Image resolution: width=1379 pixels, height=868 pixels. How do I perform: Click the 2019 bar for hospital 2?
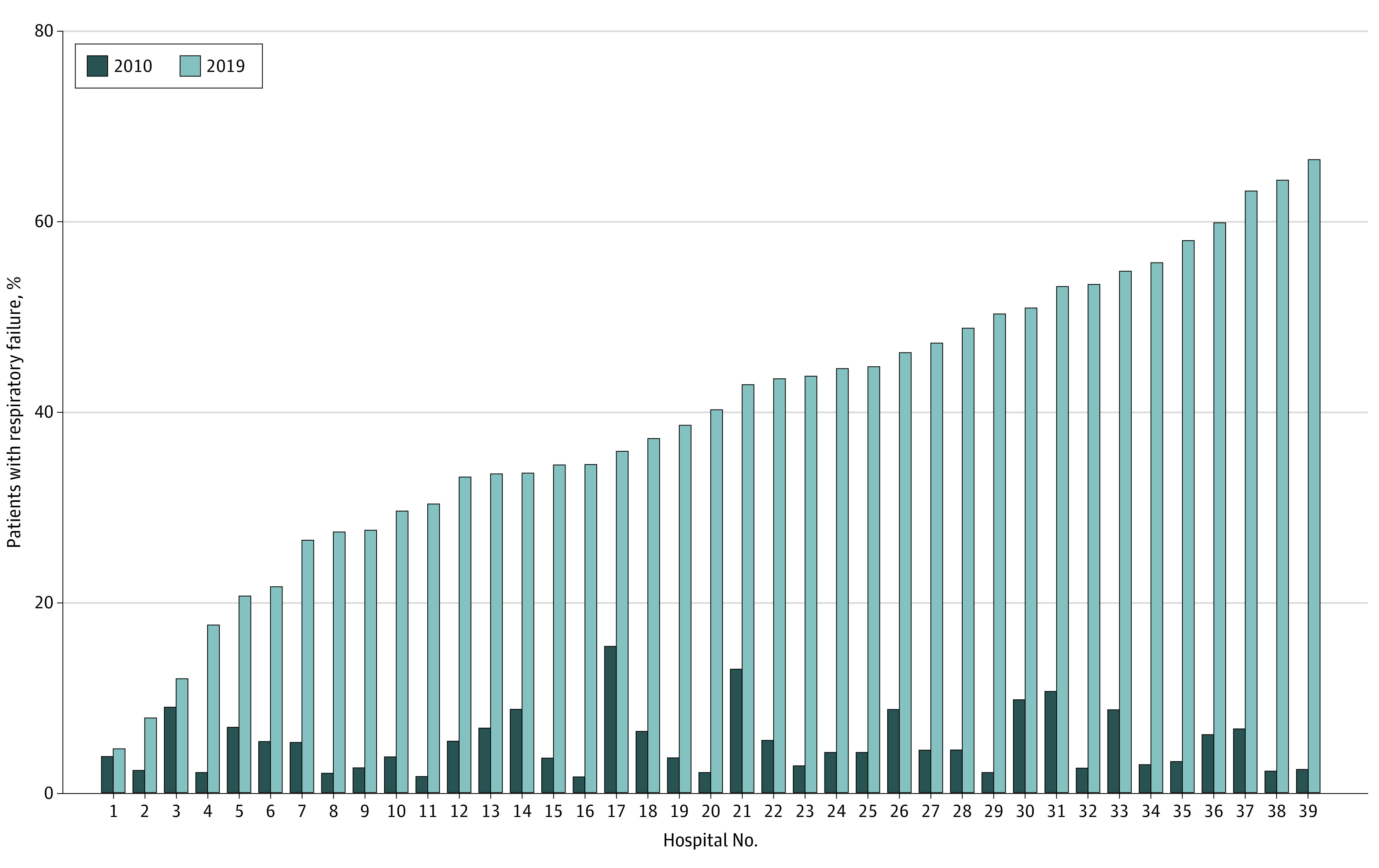150,756
